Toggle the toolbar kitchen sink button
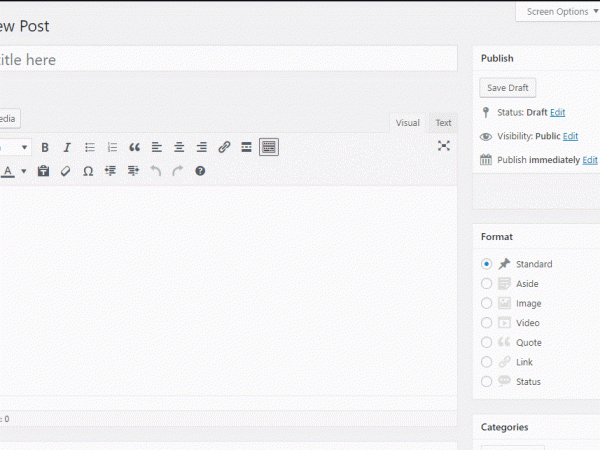The image size is (600, 450). coord(268,147)
